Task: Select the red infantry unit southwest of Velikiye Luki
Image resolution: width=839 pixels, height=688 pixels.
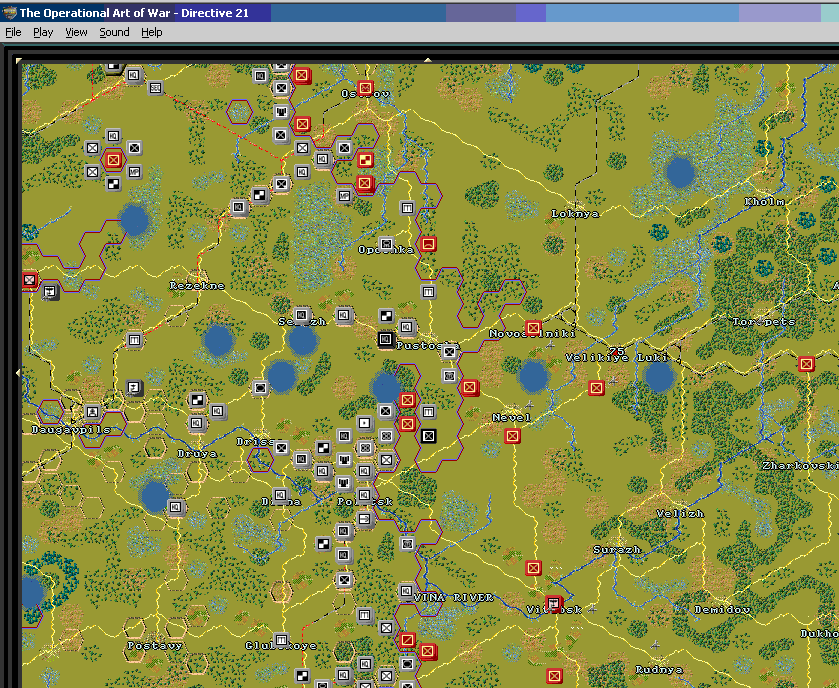Action: (596, 388)
